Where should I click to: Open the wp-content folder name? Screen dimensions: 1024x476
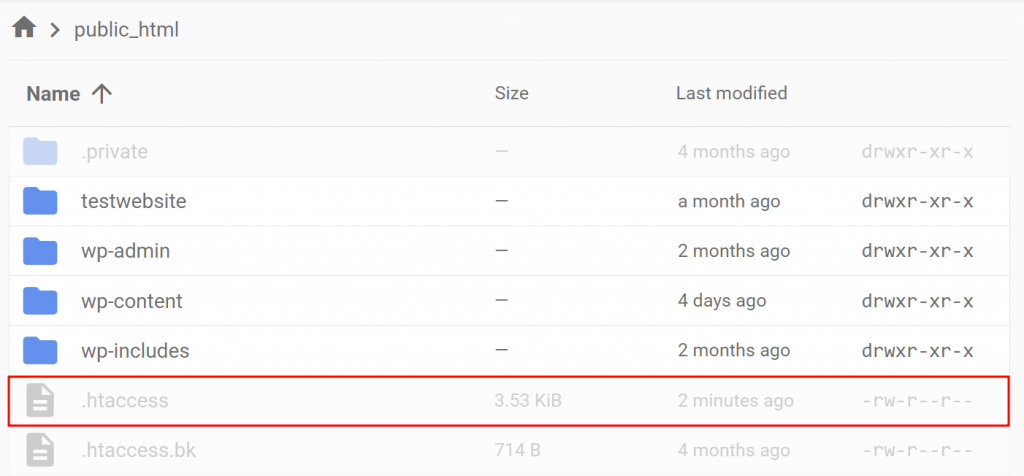[132, 301]
